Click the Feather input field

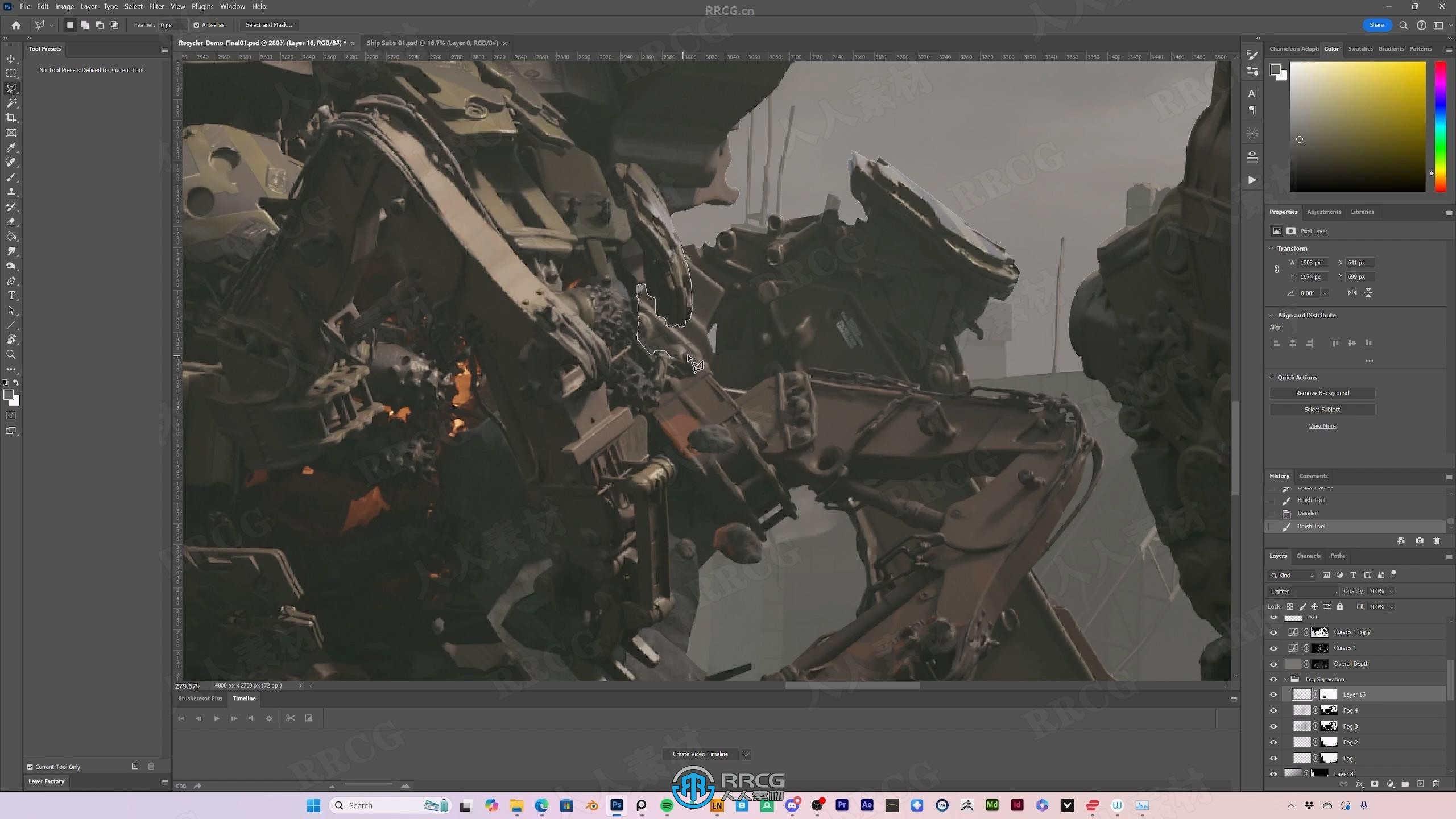[172, 25]
